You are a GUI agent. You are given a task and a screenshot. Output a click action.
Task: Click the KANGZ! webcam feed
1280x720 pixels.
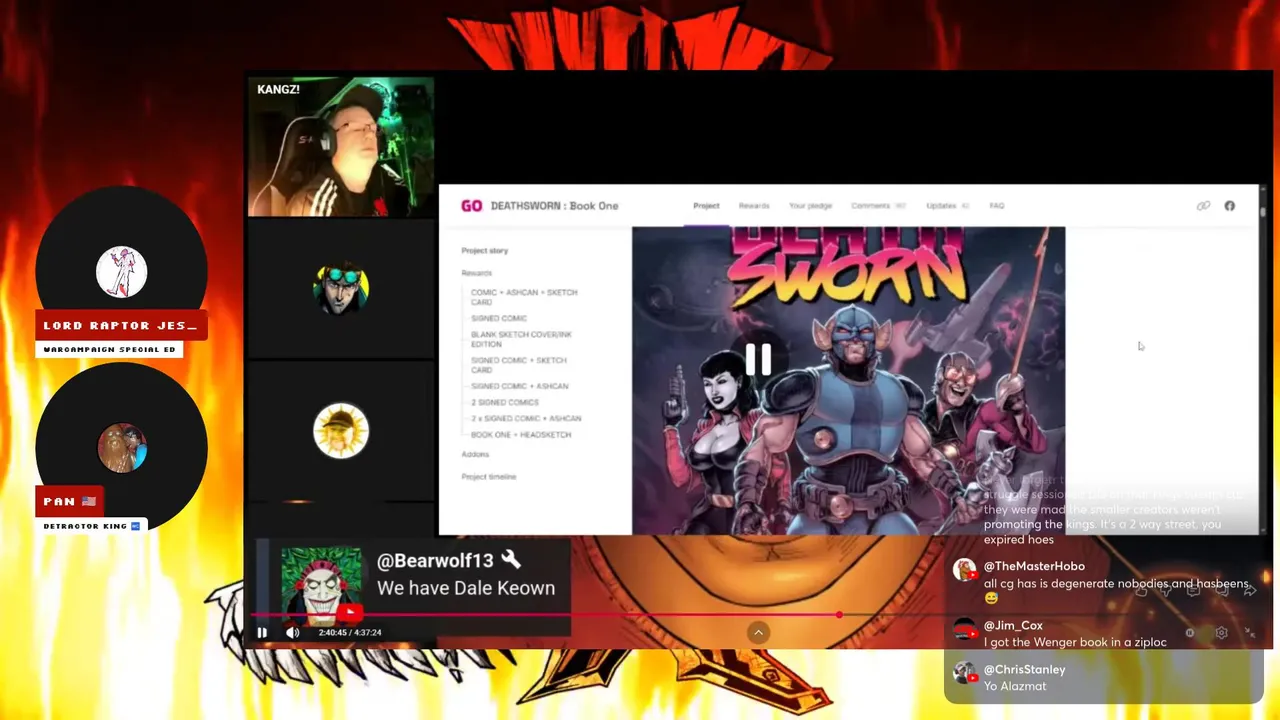pyautogui.click(x=341, y=147)
